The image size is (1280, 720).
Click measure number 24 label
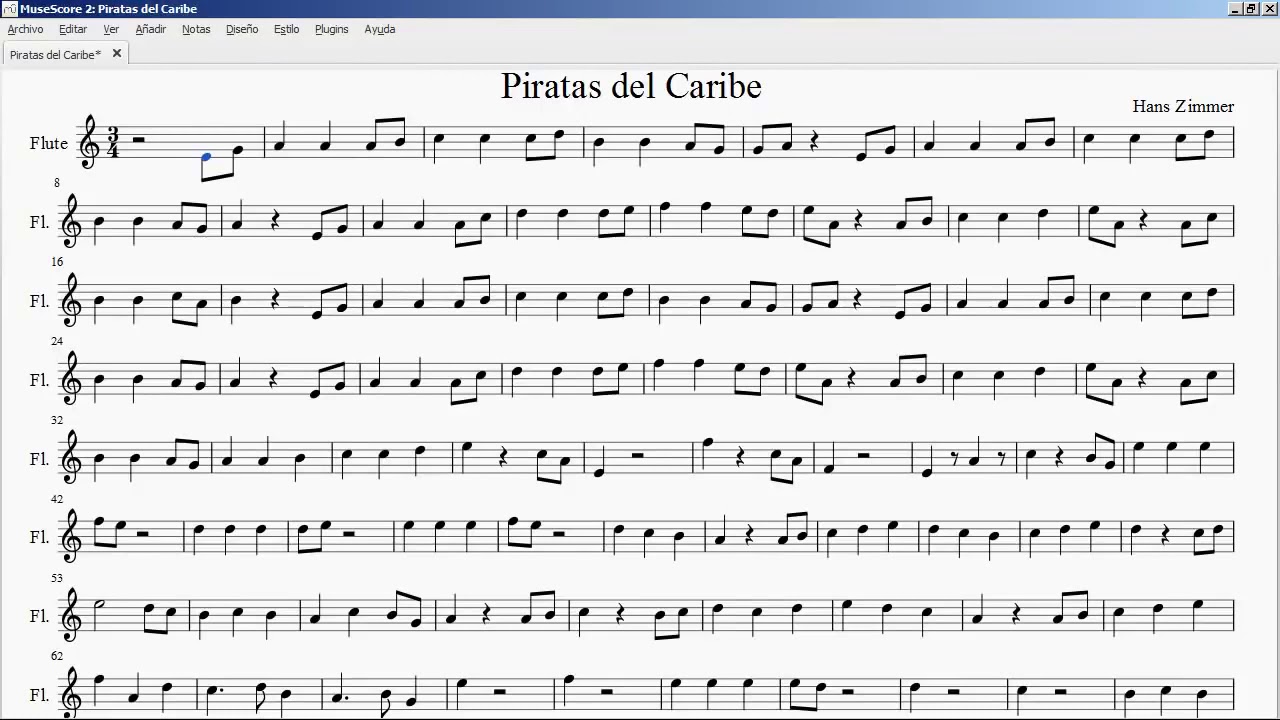click(57, 341)
